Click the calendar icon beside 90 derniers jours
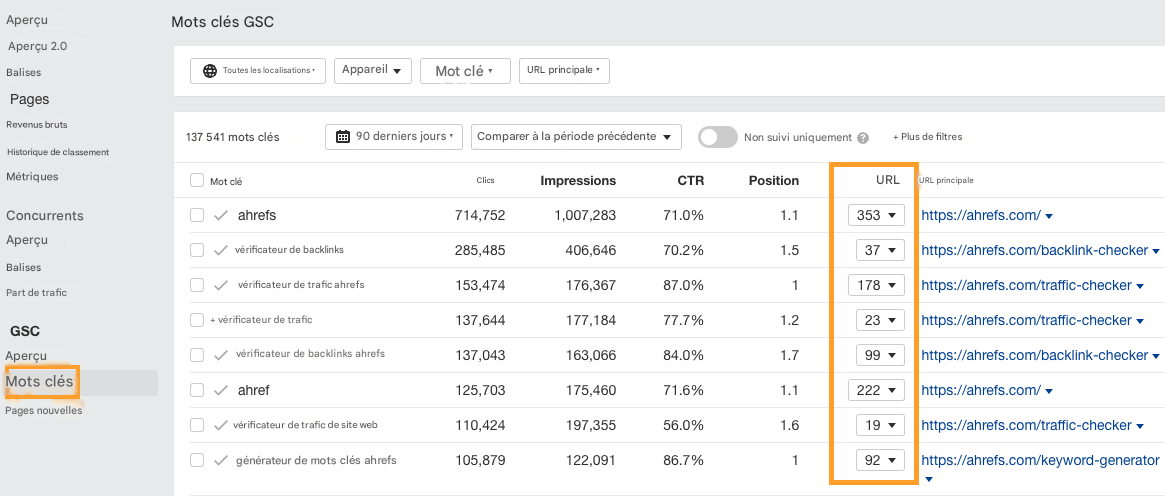 click(x=343, y=137)
